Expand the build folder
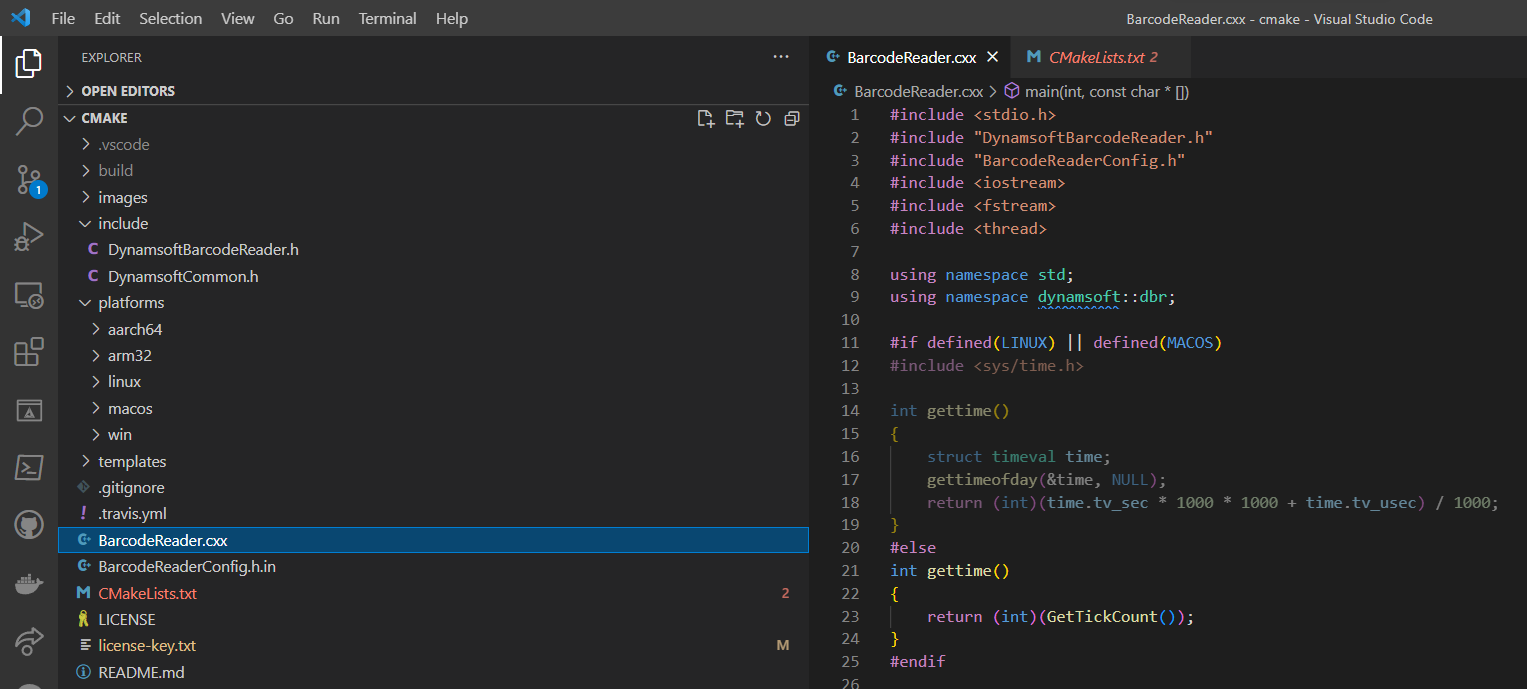The image size is (1527, 689). (115, 171)
